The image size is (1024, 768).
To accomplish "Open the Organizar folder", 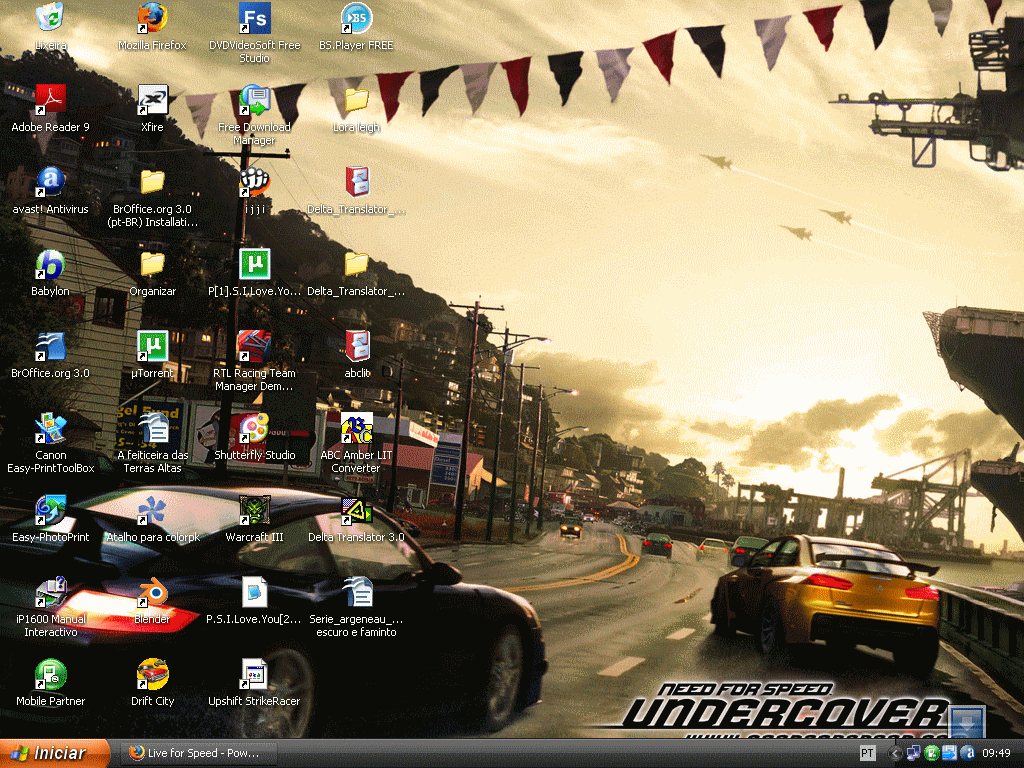I will click(x=152, y=264).
